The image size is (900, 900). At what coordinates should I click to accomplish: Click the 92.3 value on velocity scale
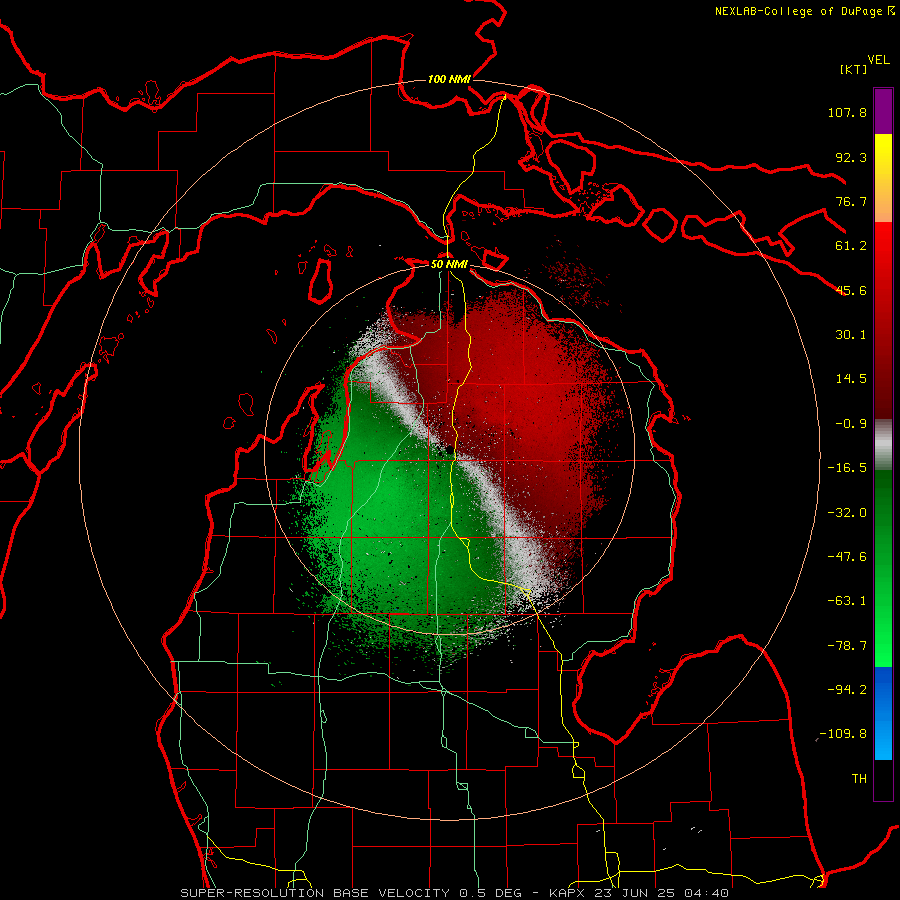point(851,157)
